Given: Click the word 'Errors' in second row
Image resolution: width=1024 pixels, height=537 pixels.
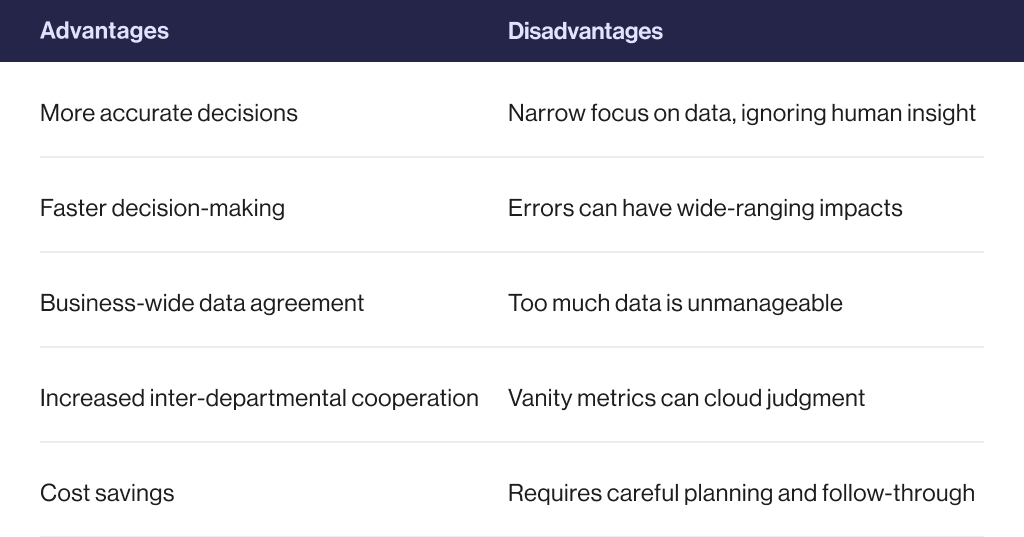Looking at the screenshot, I should pyautogui.click(x=533, y=208).
